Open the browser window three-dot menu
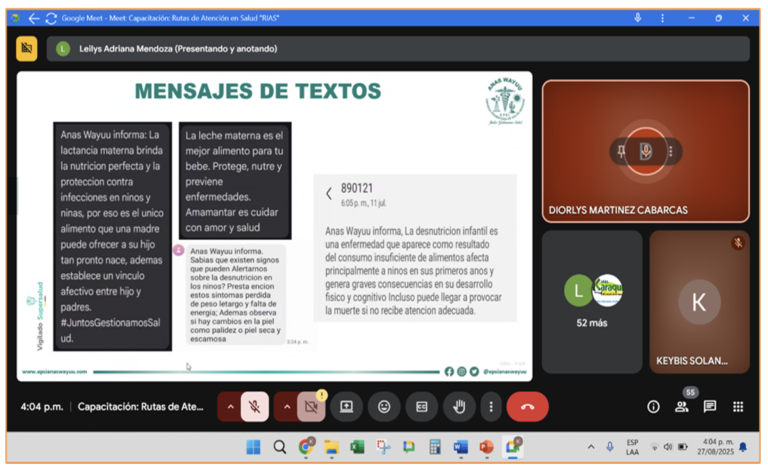Image resolution: width=768 pixels, height=473 pixels. 662,18
